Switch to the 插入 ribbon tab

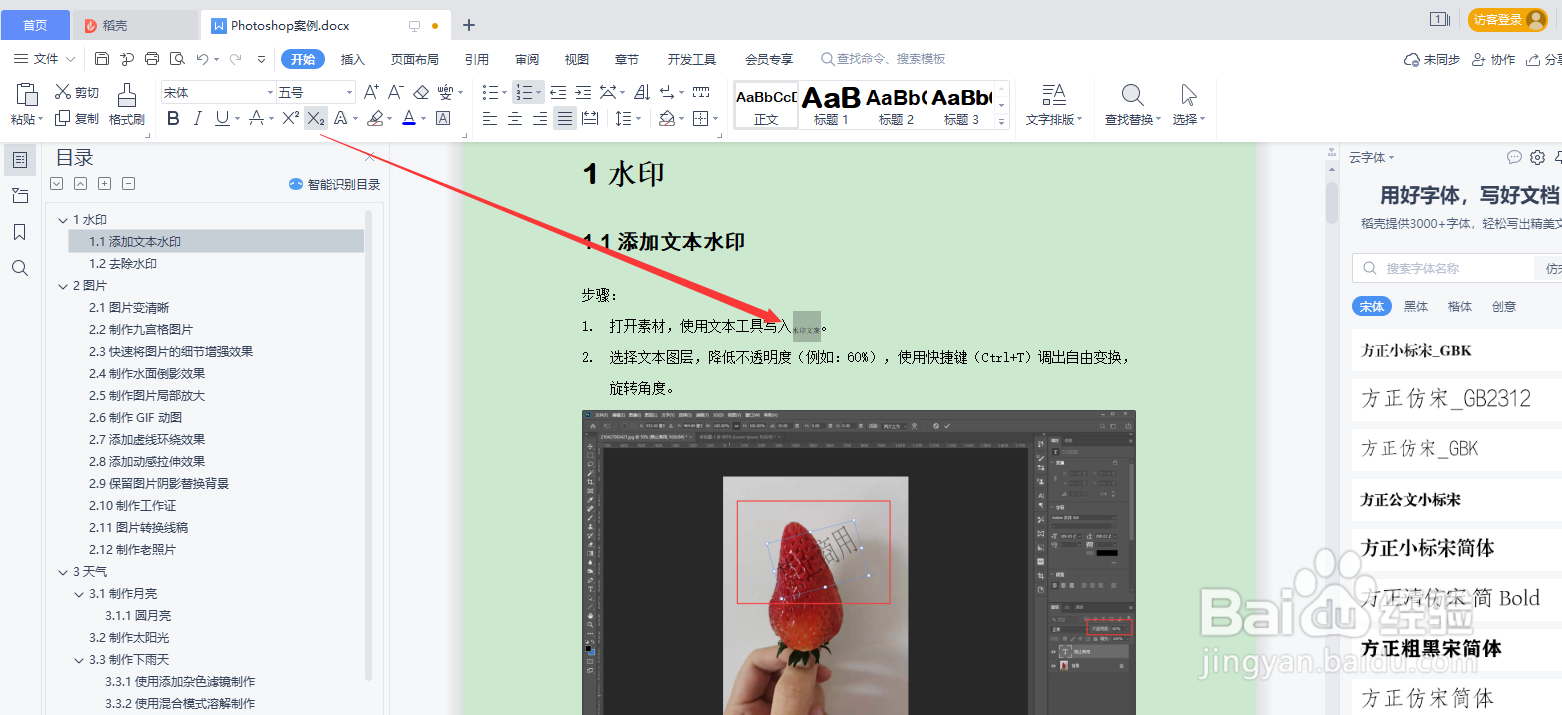click(353, 58)
